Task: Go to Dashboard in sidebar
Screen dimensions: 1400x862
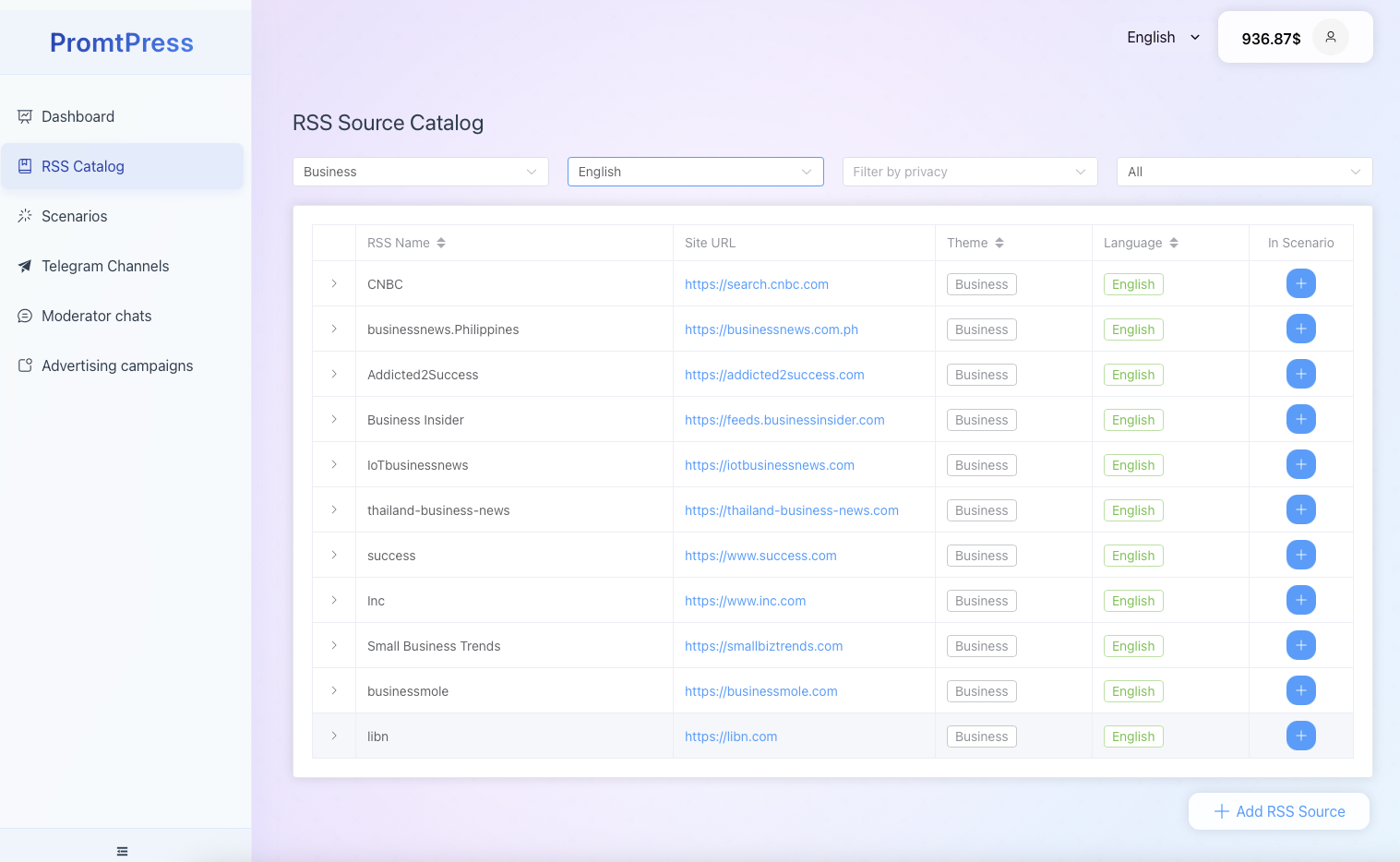Action: (122, 116)
